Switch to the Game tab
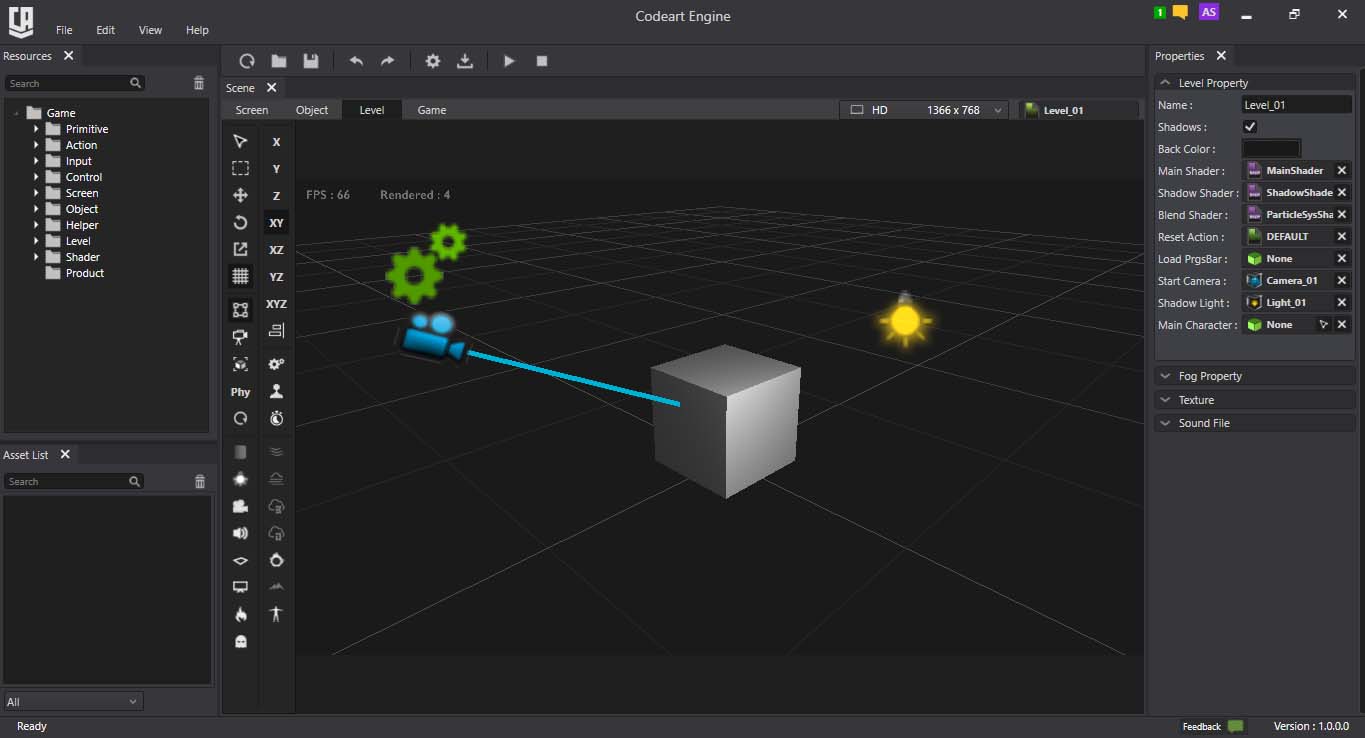 click(431, 110)
